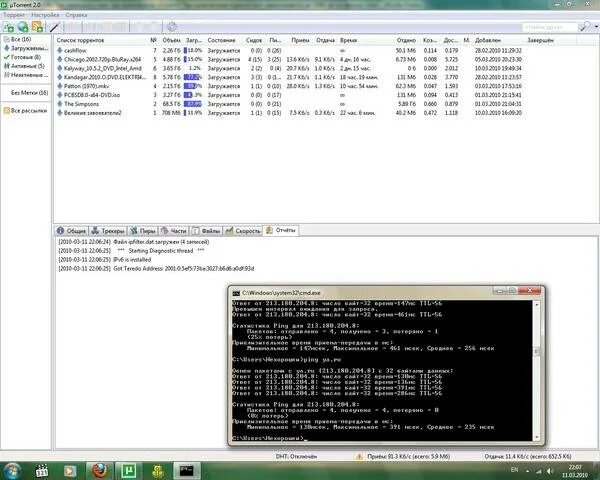
Task: Click the search input field
Action: pyautogui.click(x=549, y=27)
